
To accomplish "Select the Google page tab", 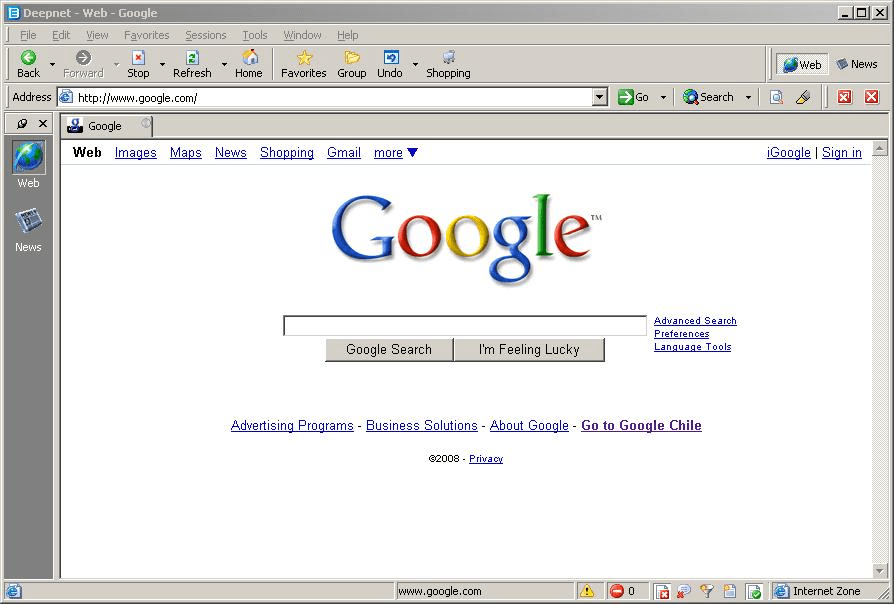I will (x=106, y=126).
